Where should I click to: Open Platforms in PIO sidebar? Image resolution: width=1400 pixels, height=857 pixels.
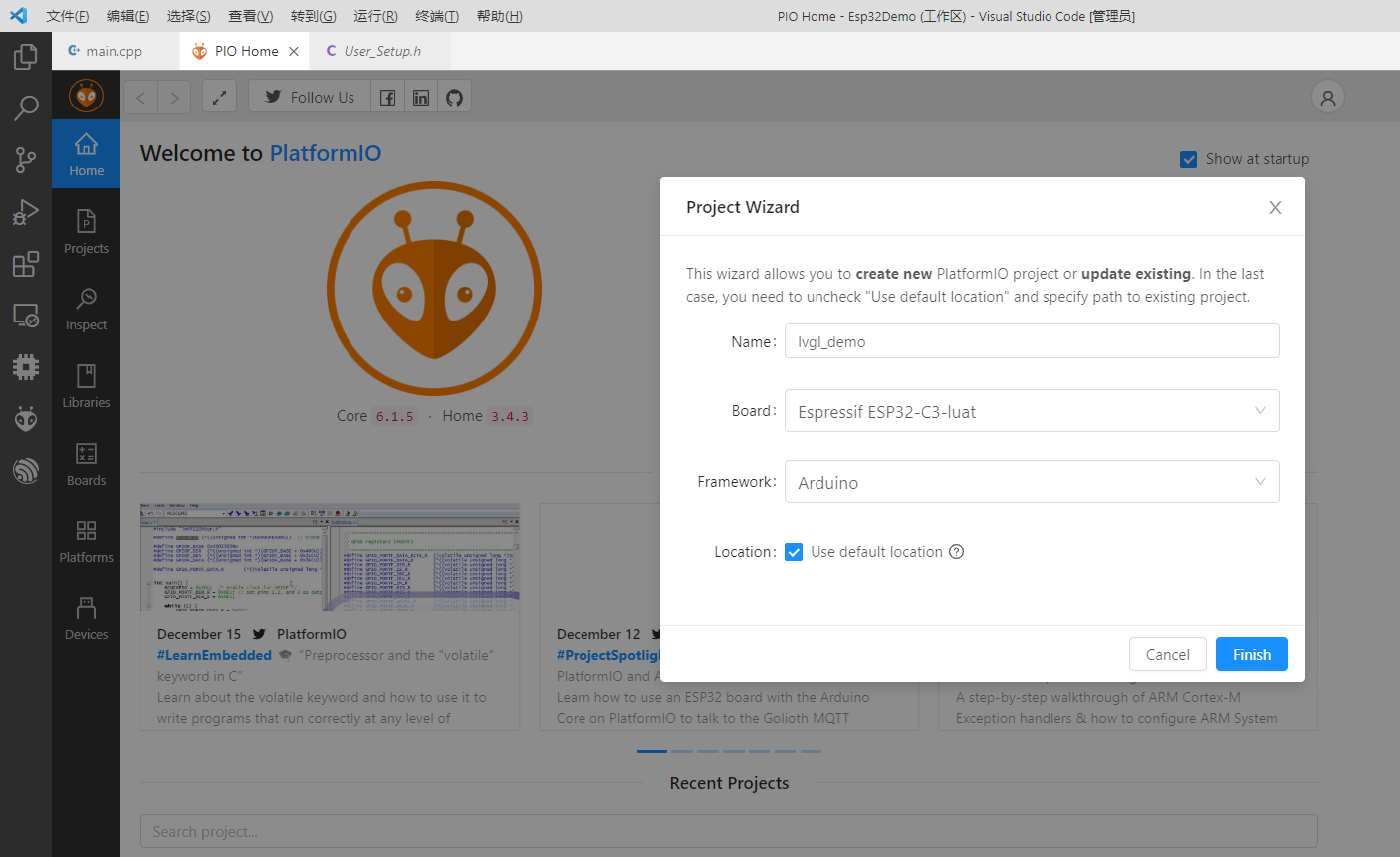[87, 541]
